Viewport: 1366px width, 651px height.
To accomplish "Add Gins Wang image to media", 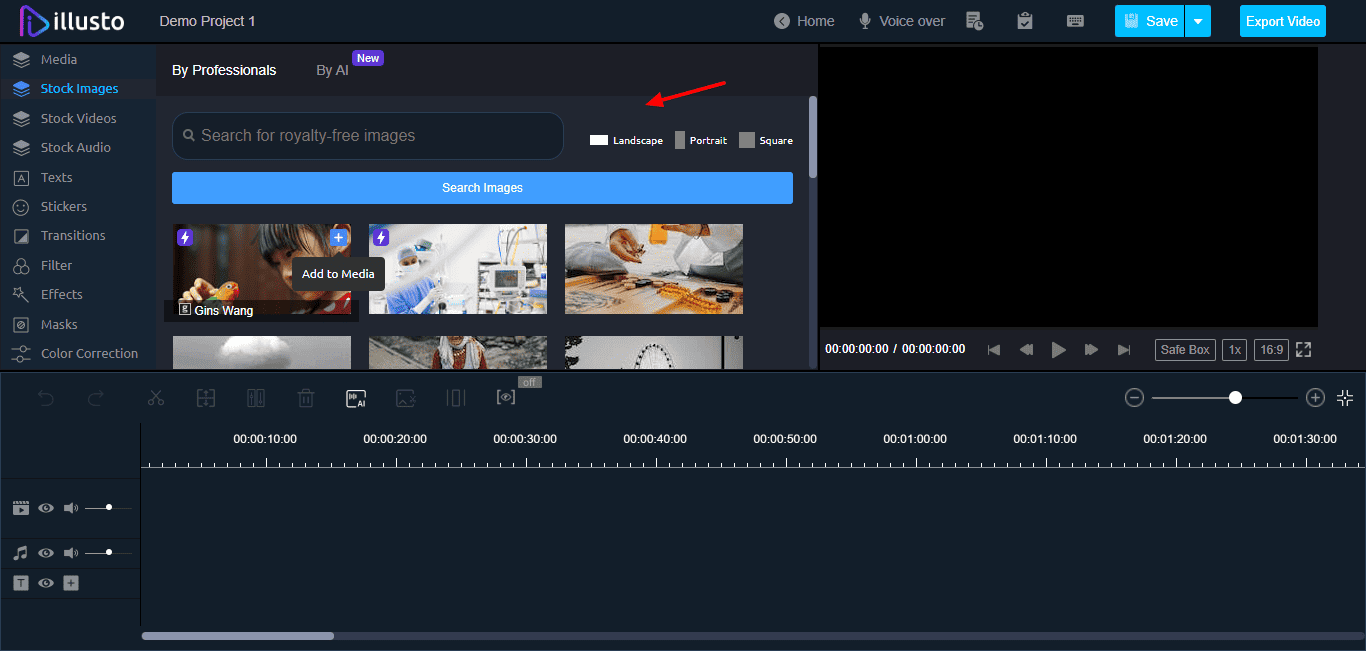I will coord(338,238).
